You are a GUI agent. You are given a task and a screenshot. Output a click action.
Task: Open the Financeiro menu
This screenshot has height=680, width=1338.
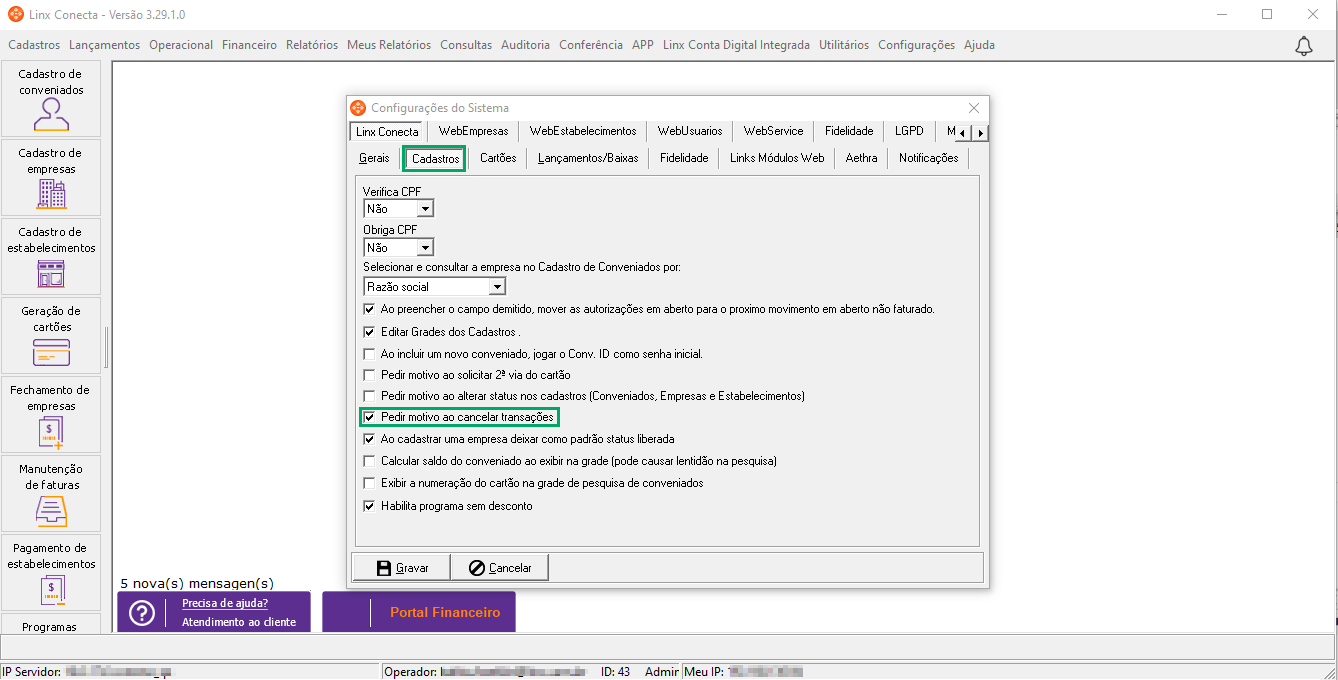coord(249,45)
